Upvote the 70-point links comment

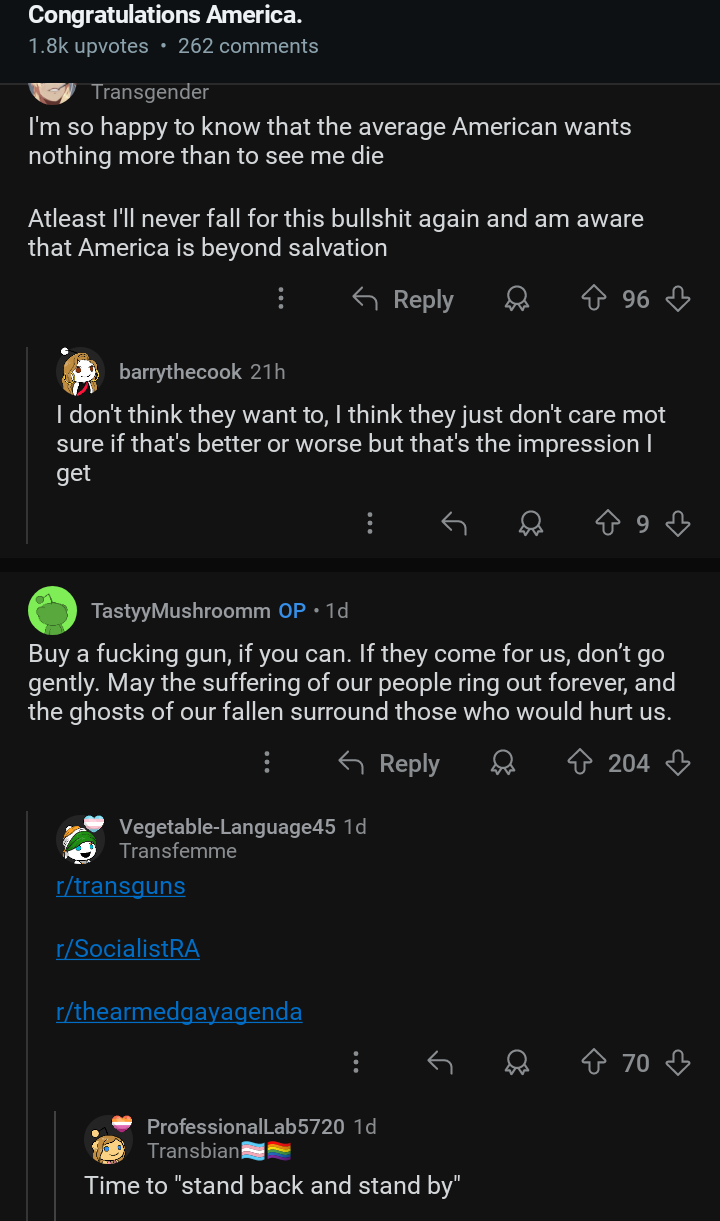click(x=595, y=1062)
